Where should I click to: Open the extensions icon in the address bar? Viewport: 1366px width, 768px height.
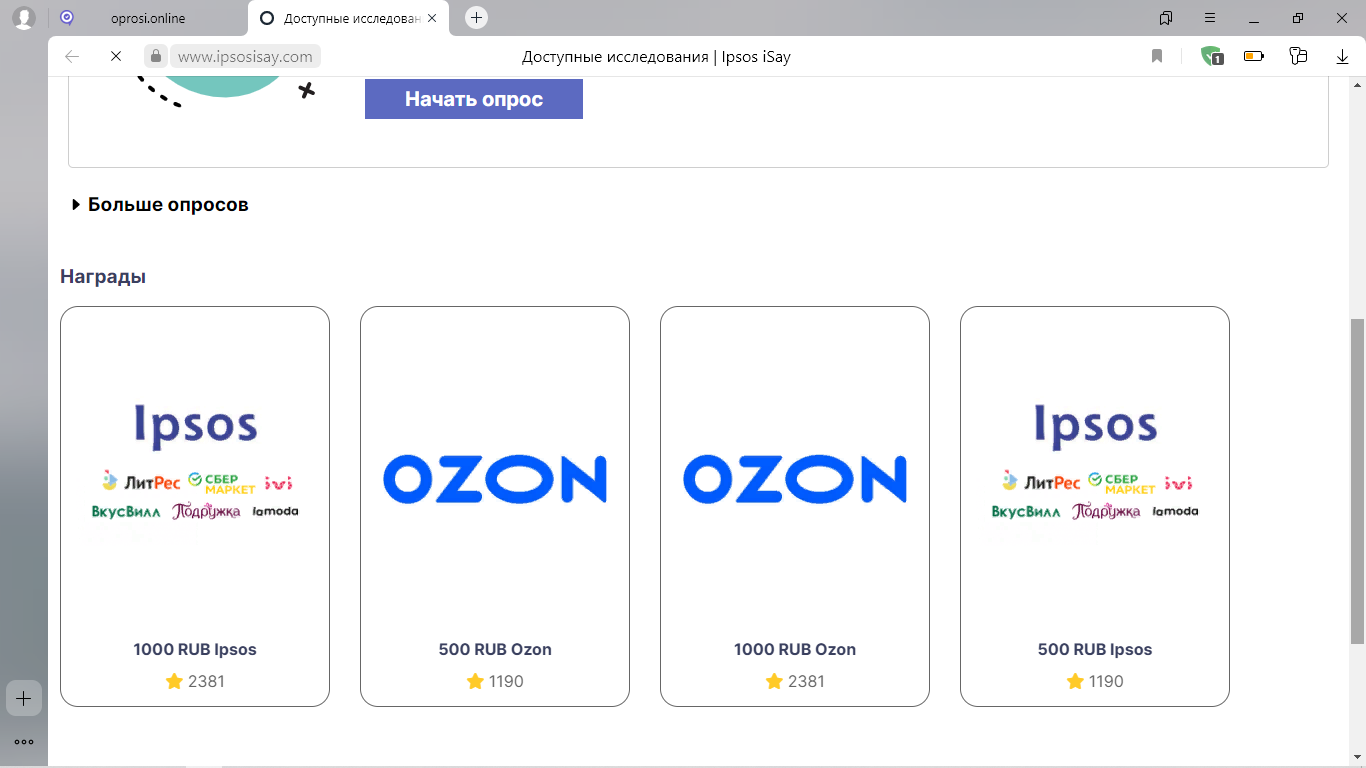click(1298, 57)
